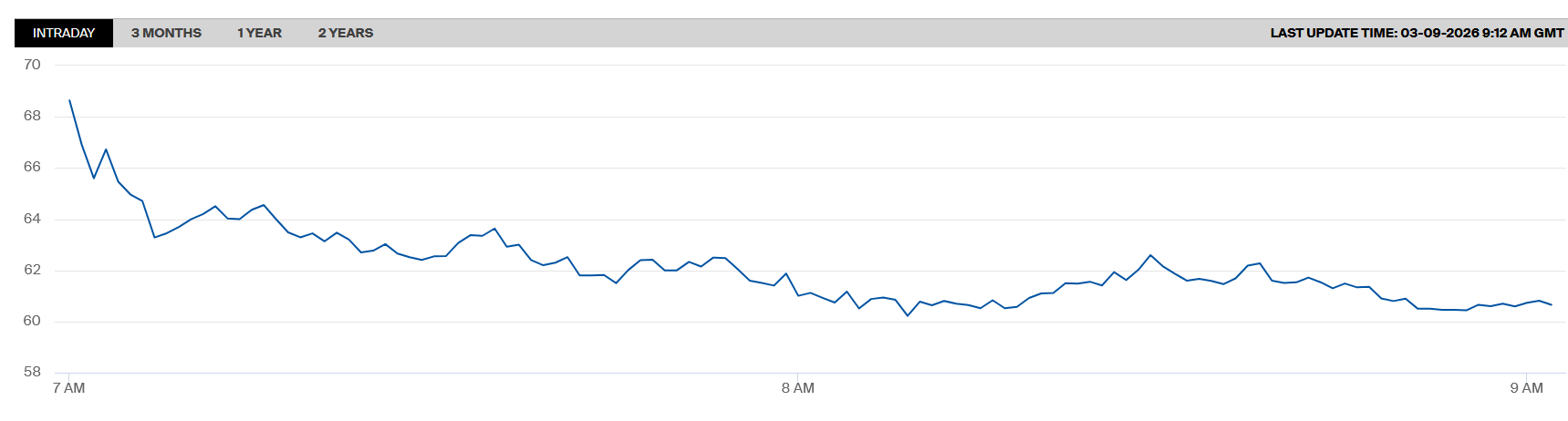Click the 66 y-axis label
The width and height of the screenshot is (1568, 421).
32,167
